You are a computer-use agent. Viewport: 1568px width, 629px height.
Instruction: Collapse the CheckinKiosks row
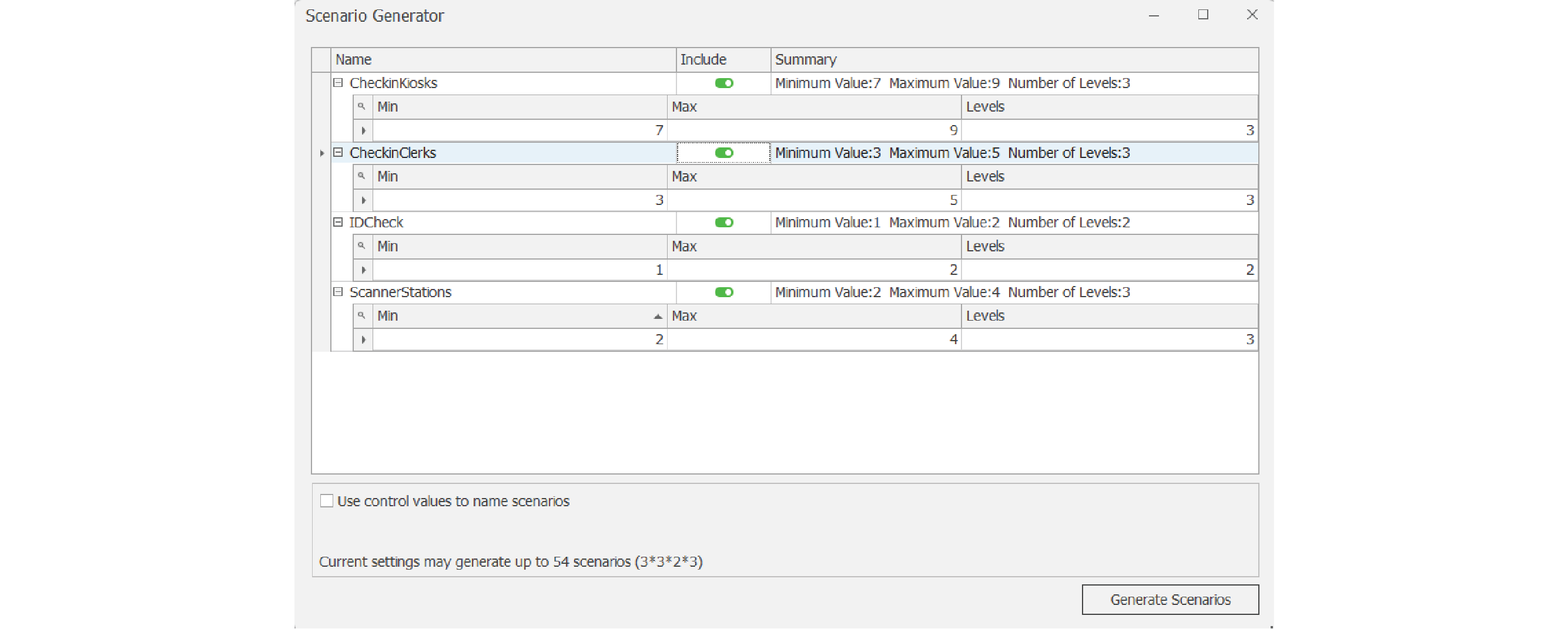(x=339, y=83)
